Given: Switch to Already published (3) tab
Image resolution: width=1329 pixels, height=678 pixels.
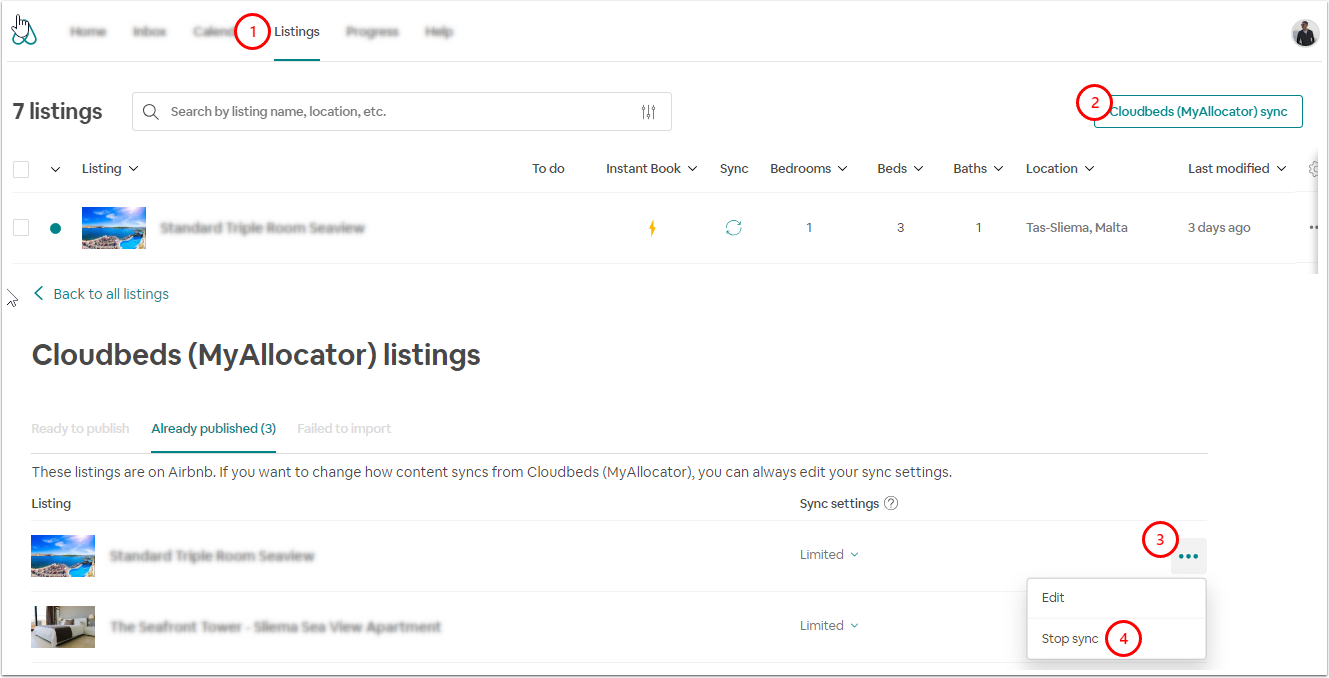Looking at the screenshot, I should [x=214, y=429].
